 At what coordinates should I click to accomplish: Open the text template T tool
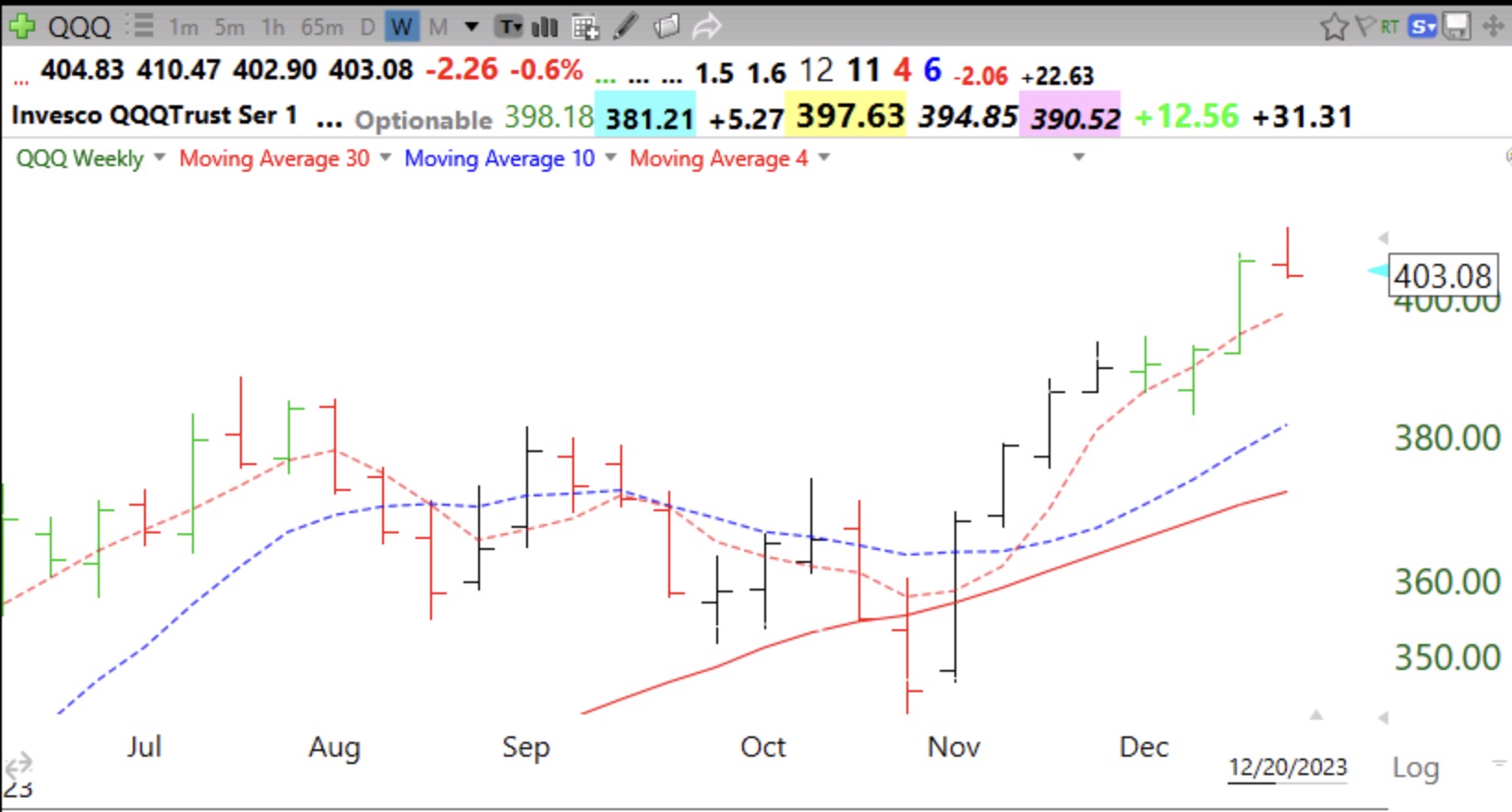[x=509, y=27]
